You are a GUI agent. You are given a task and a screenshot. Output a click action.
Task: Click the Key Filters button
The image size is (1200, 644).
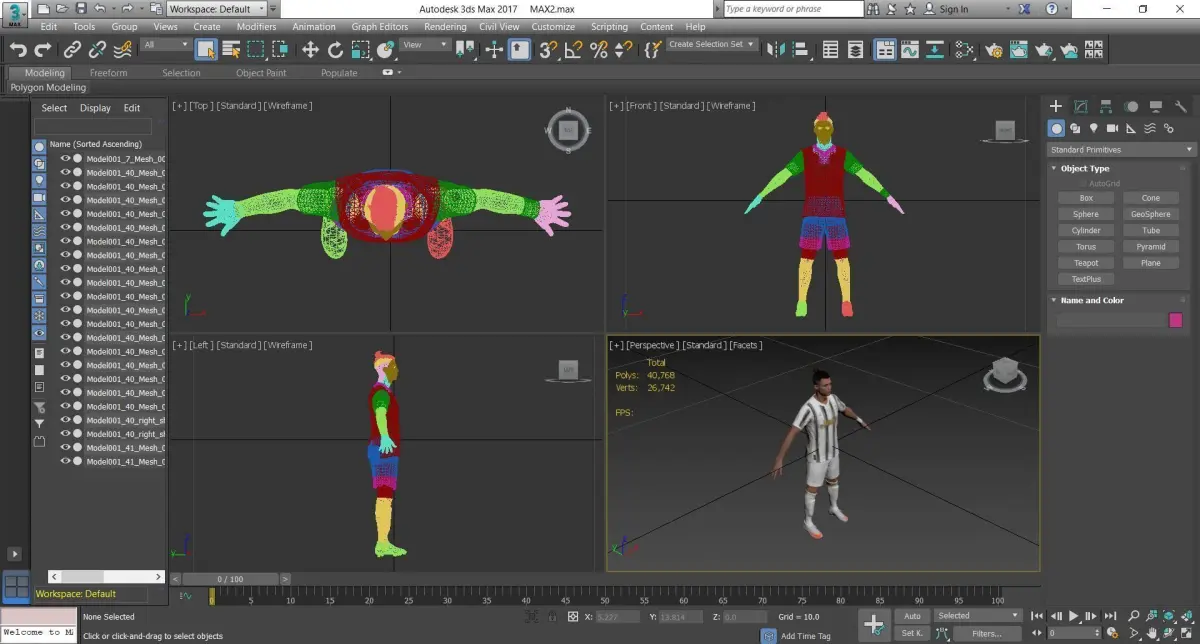(x=986, y=633)
